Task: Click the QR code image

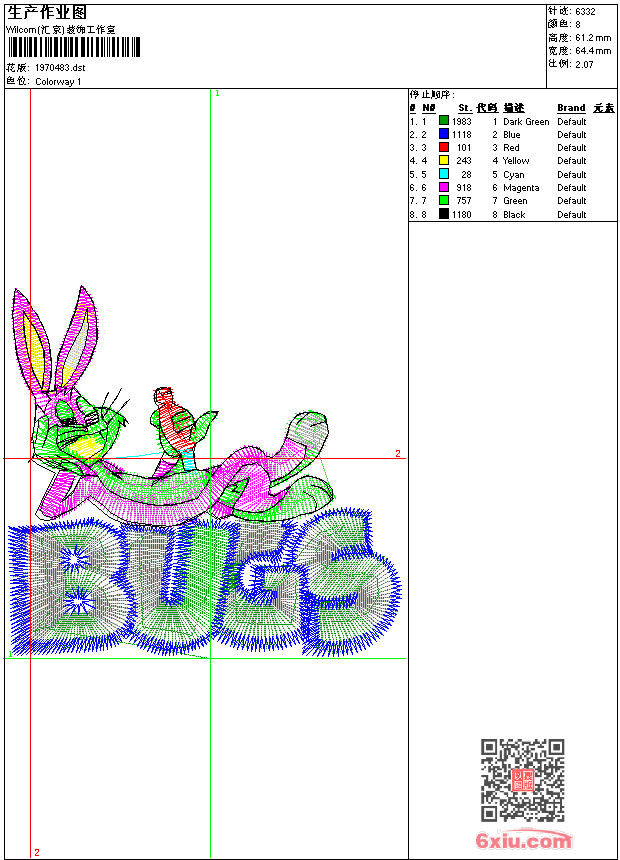Action: (x=523, y=780)
